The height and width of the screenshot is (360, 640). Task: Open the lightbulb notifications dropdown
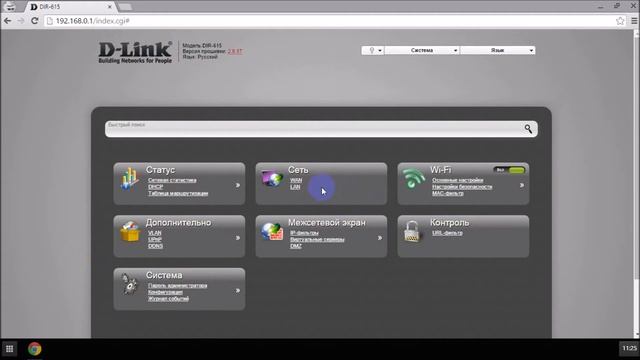click(x=372, y=50)
